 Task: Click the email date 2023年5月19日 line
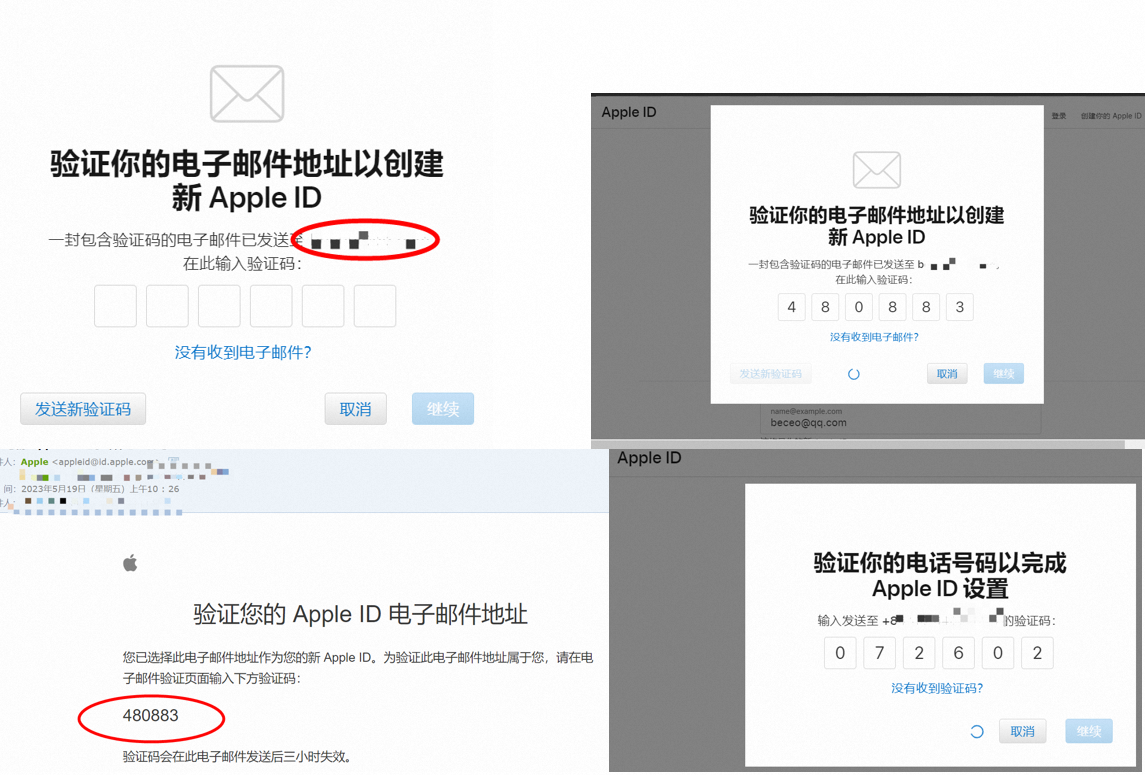[100, 489]
